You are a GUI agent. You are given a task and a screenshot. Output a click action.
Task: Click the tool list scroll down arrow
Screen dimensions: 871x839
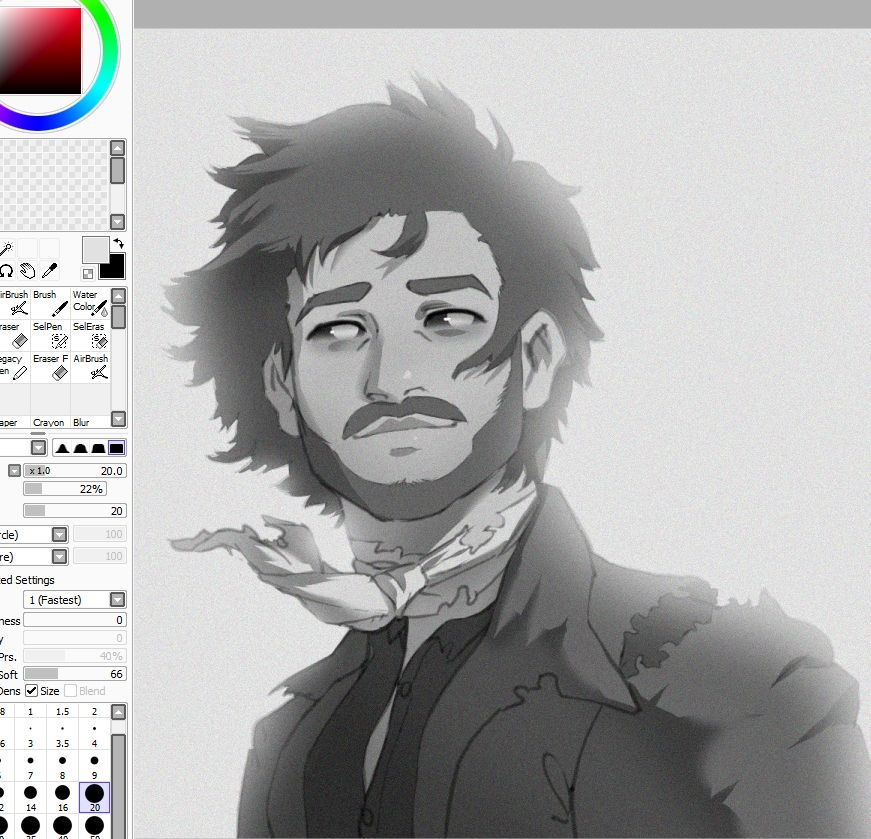118,418
